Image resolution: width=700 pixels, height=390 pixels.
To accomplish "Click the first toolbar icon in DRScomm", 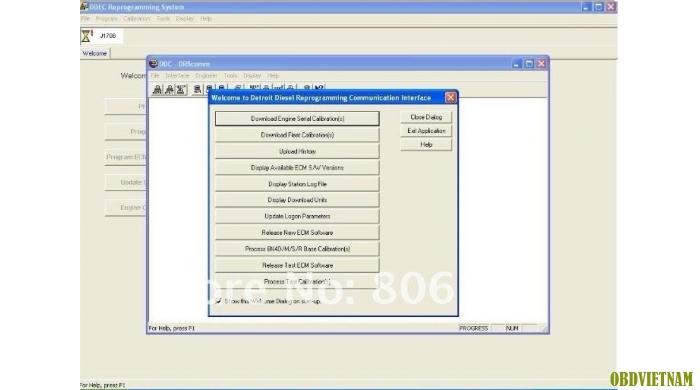I will [157, 90].
